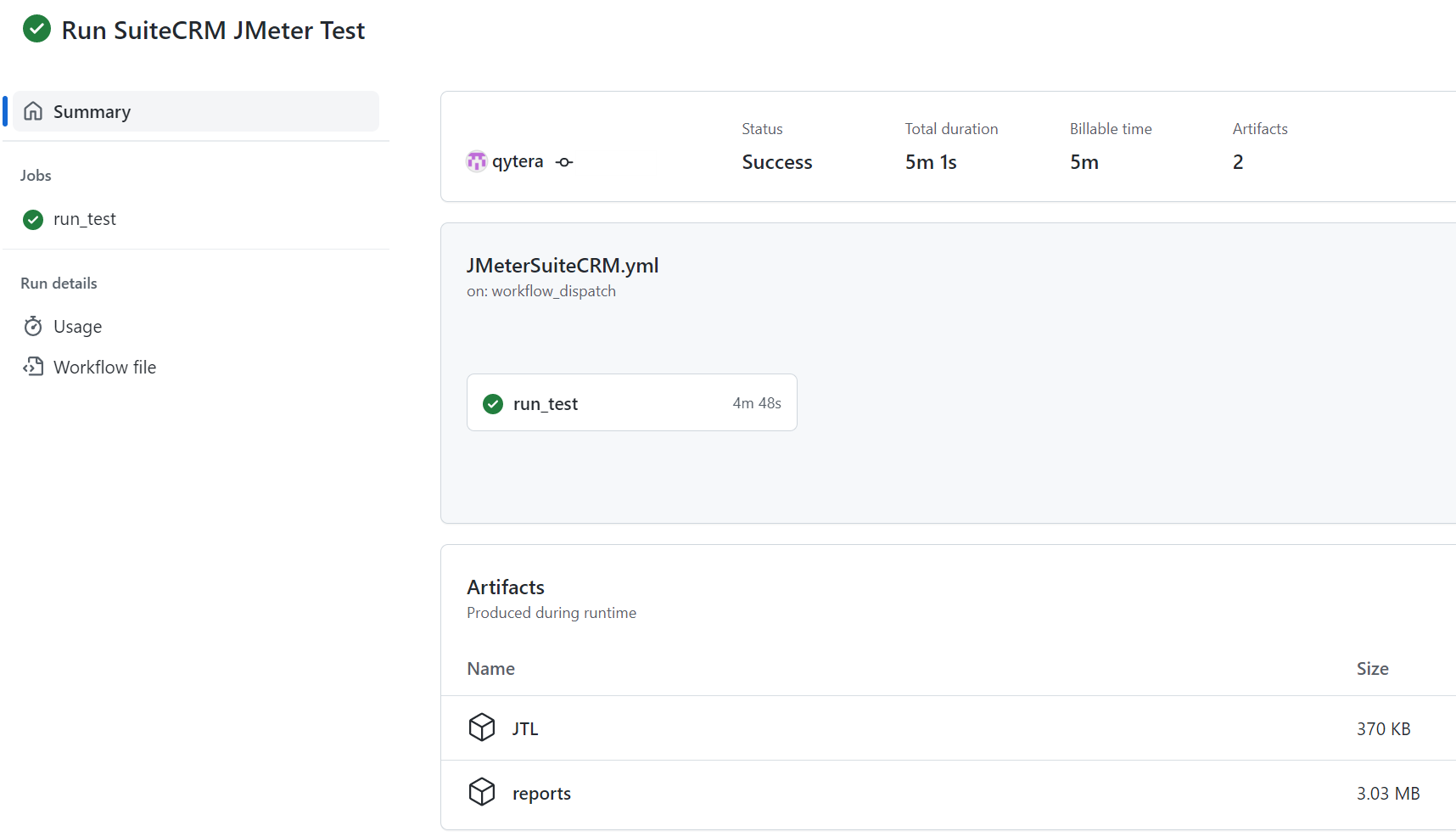Select the stopwatch Usage icon
The height and width of the screenshot is (837, 1456).
32,326
